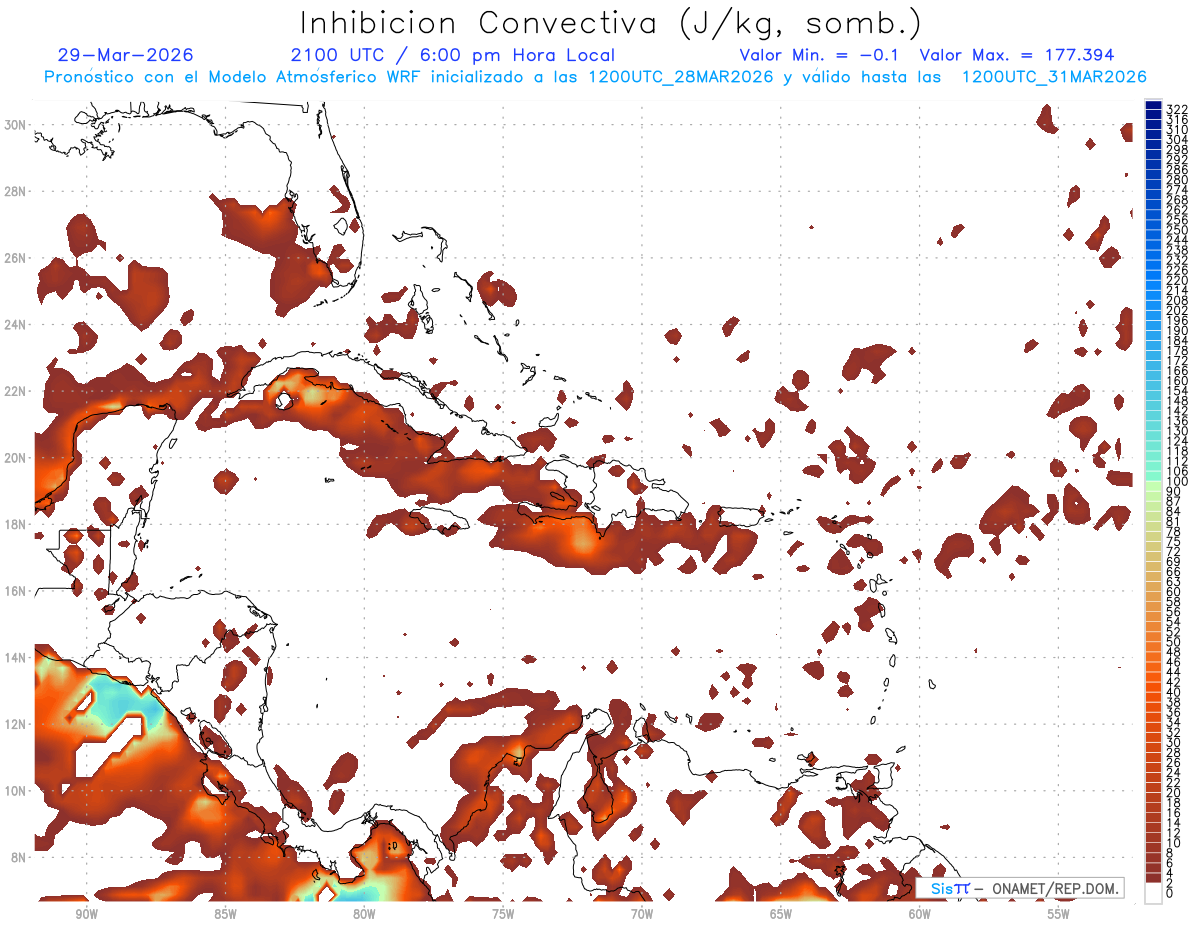The image size is (1200, 927).
Task: Click the "Inhibicion Convectiva" map title
Action: [611, 22]
